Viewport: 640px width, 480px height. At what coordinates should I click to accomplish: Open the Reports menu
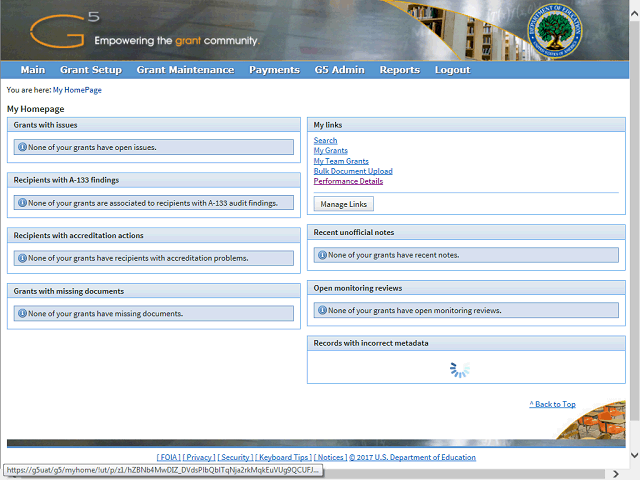click(x=399, y=70)
